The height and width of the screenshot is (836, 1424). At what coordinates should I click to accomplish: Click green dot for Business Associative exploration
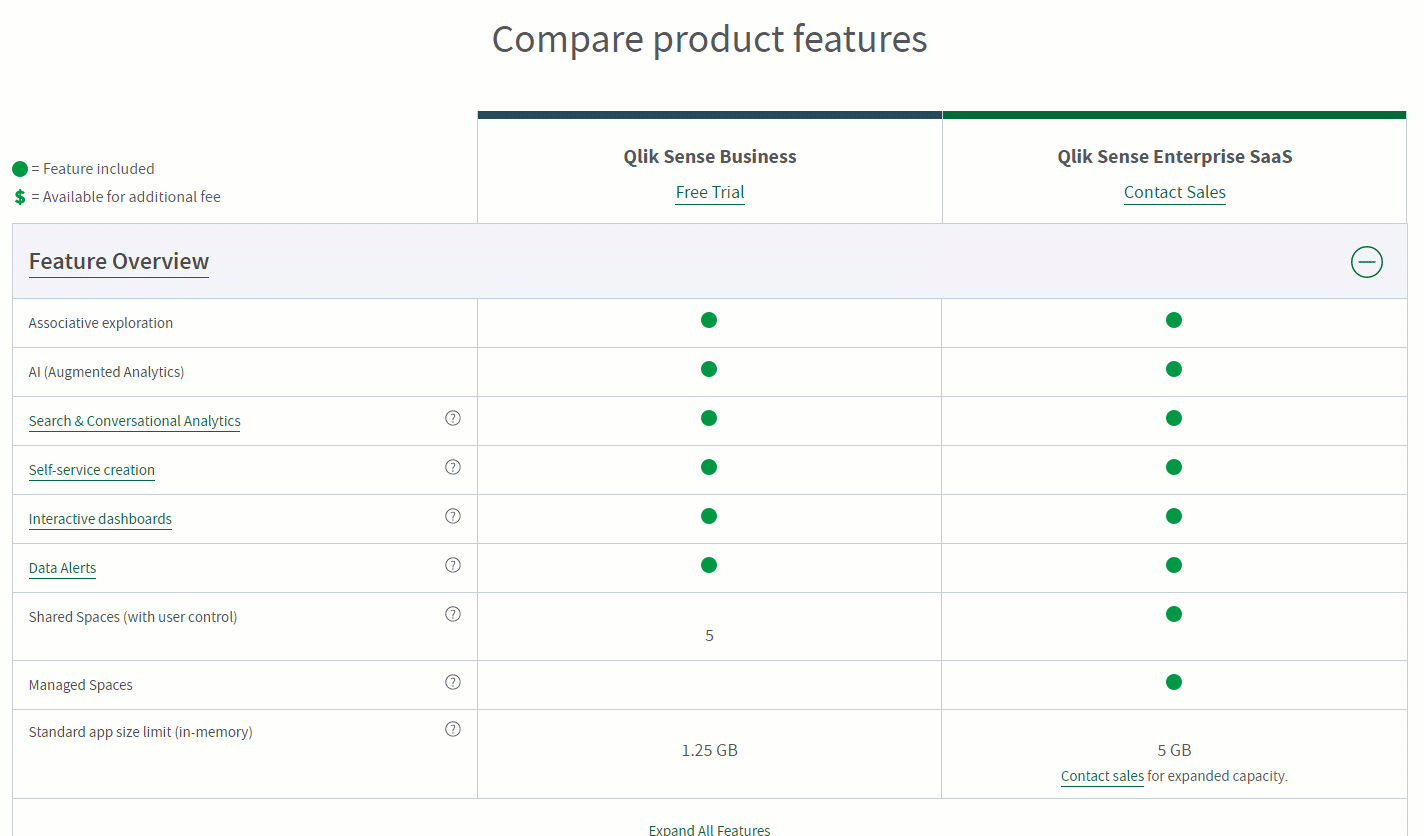pyautogui.click(x=709, y=320)
